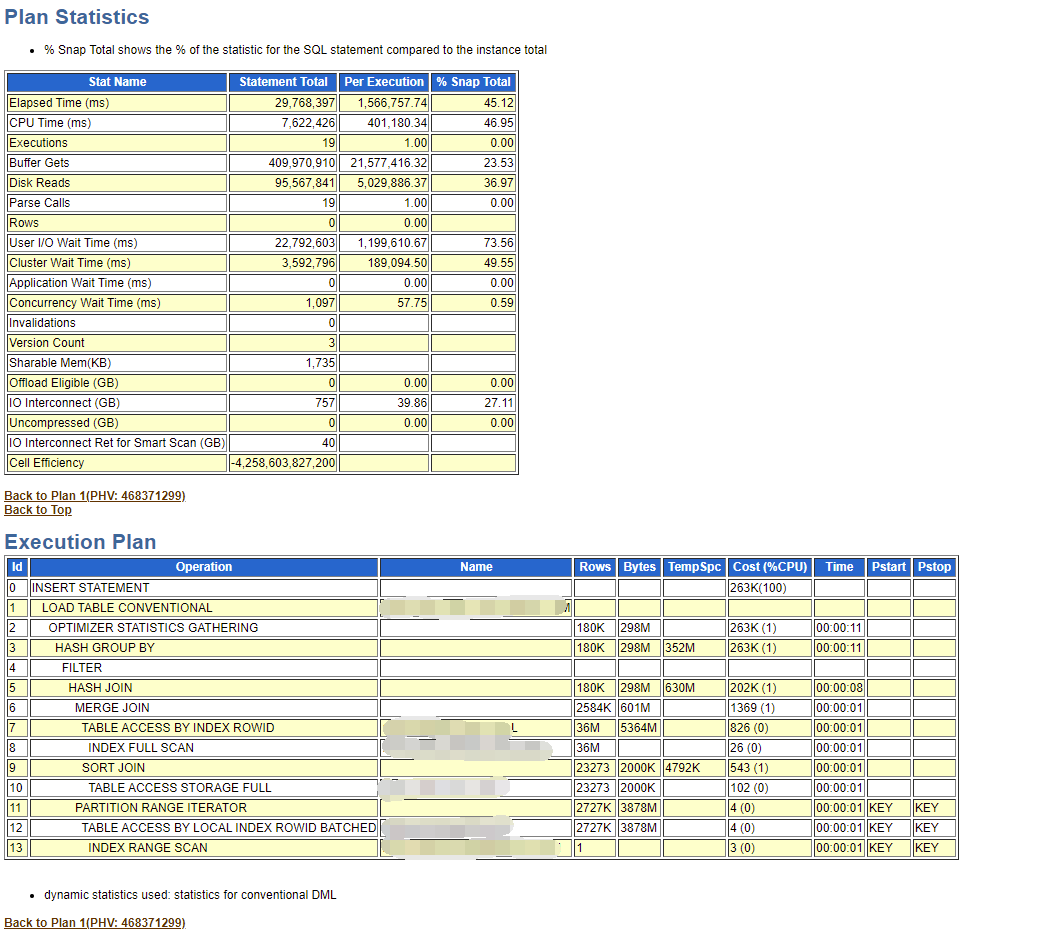Select the Cost (%CPU) column header
This screenshot has width=1040, height=931.
(x=770, y=567)
